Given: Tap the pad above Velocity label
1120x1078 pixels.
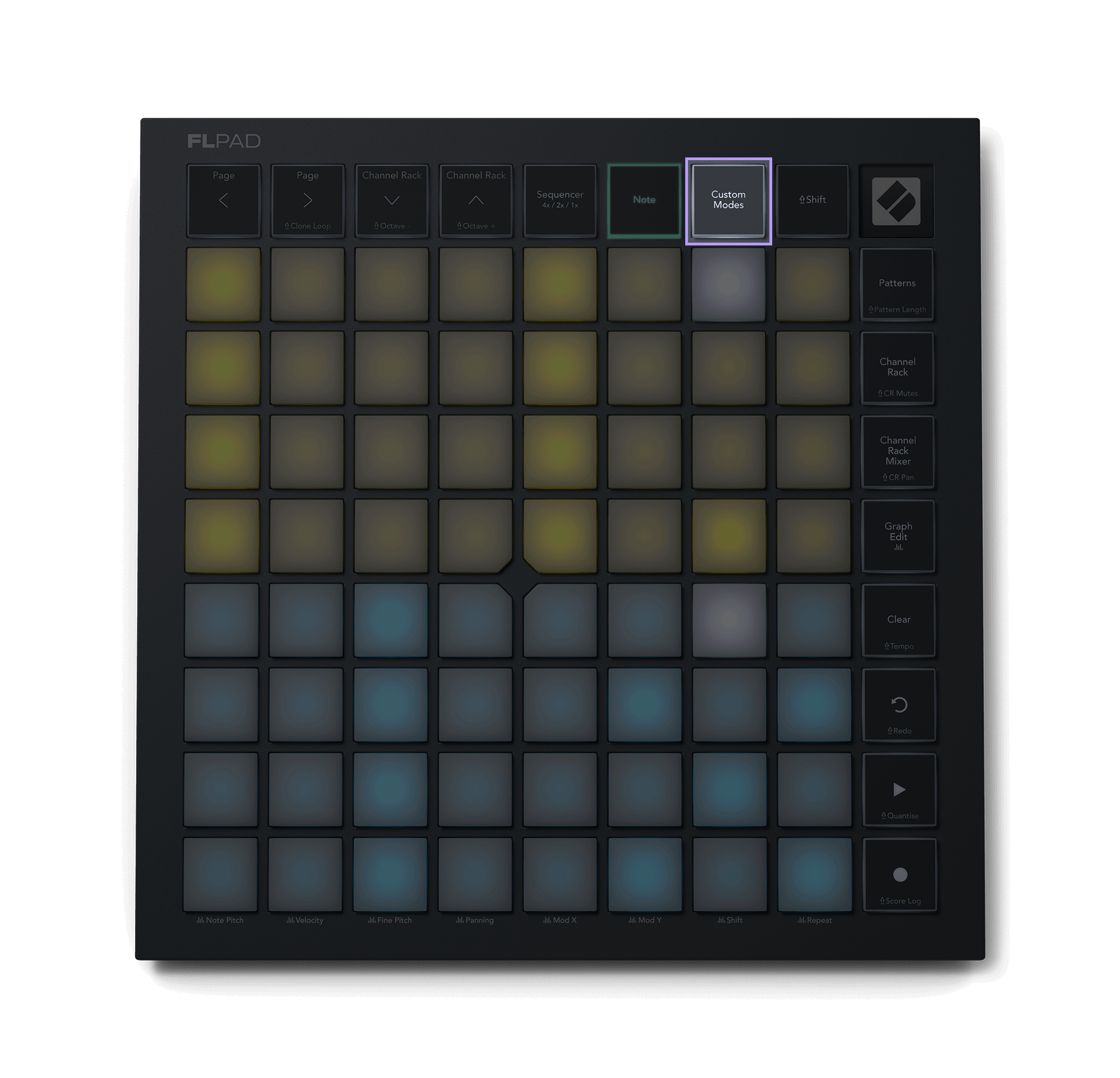Looking at the screenshot, I should click(305, 875).
